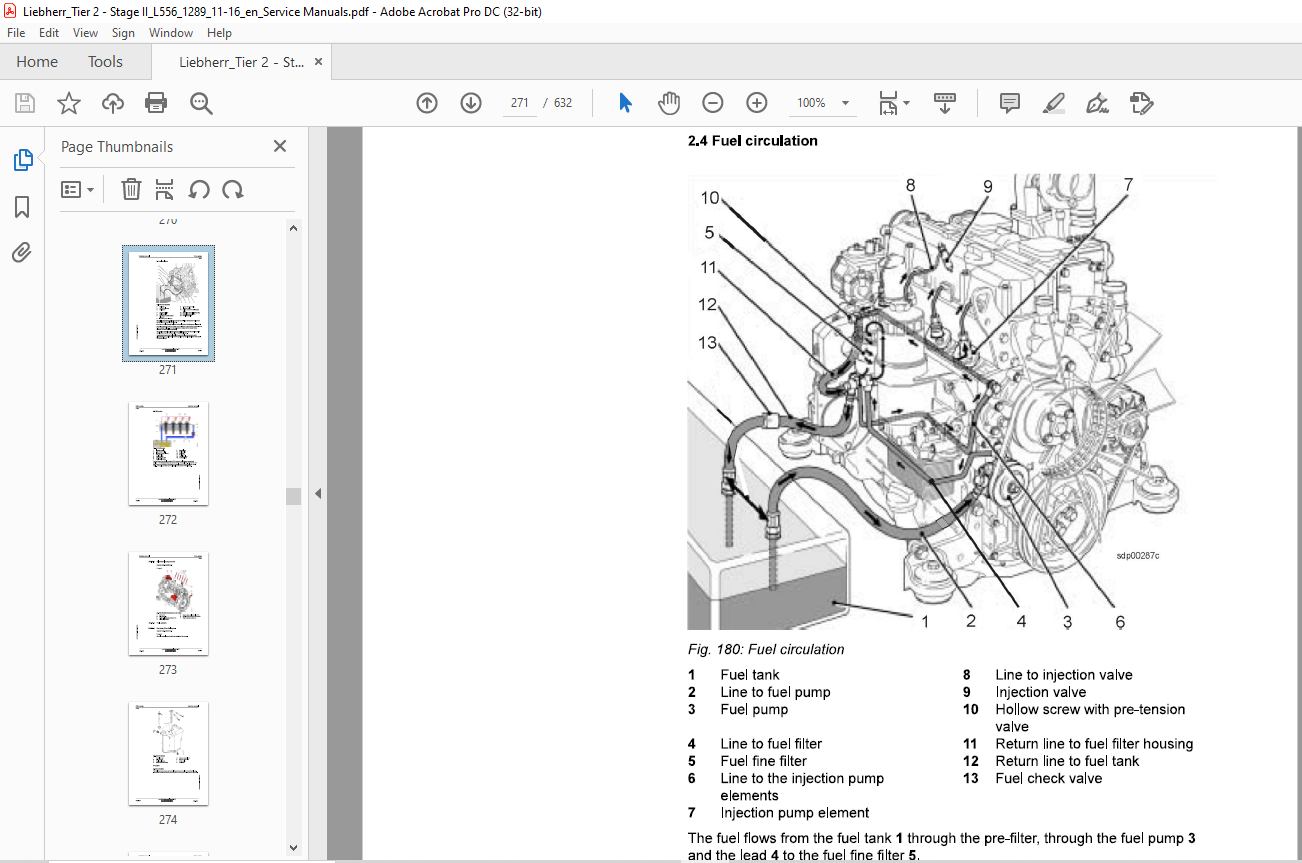The height and width of the screenshot is (863, 1302).
Task: Rotate page clockwise in thumbnails panel
Action: point(233,189)
